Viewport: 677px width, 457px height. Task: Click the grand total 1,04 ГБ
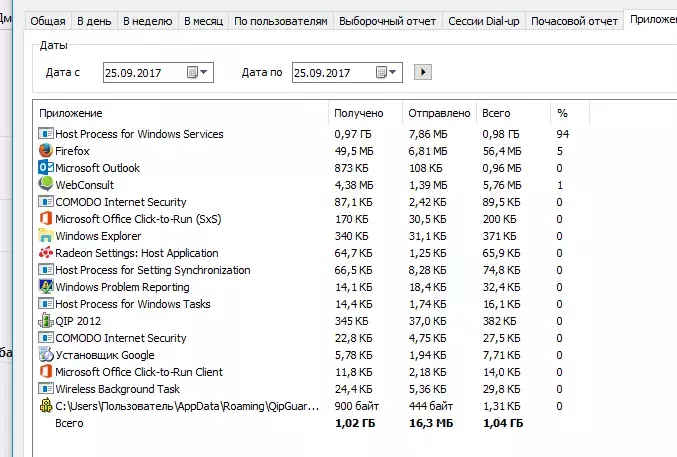pos(503,423)
